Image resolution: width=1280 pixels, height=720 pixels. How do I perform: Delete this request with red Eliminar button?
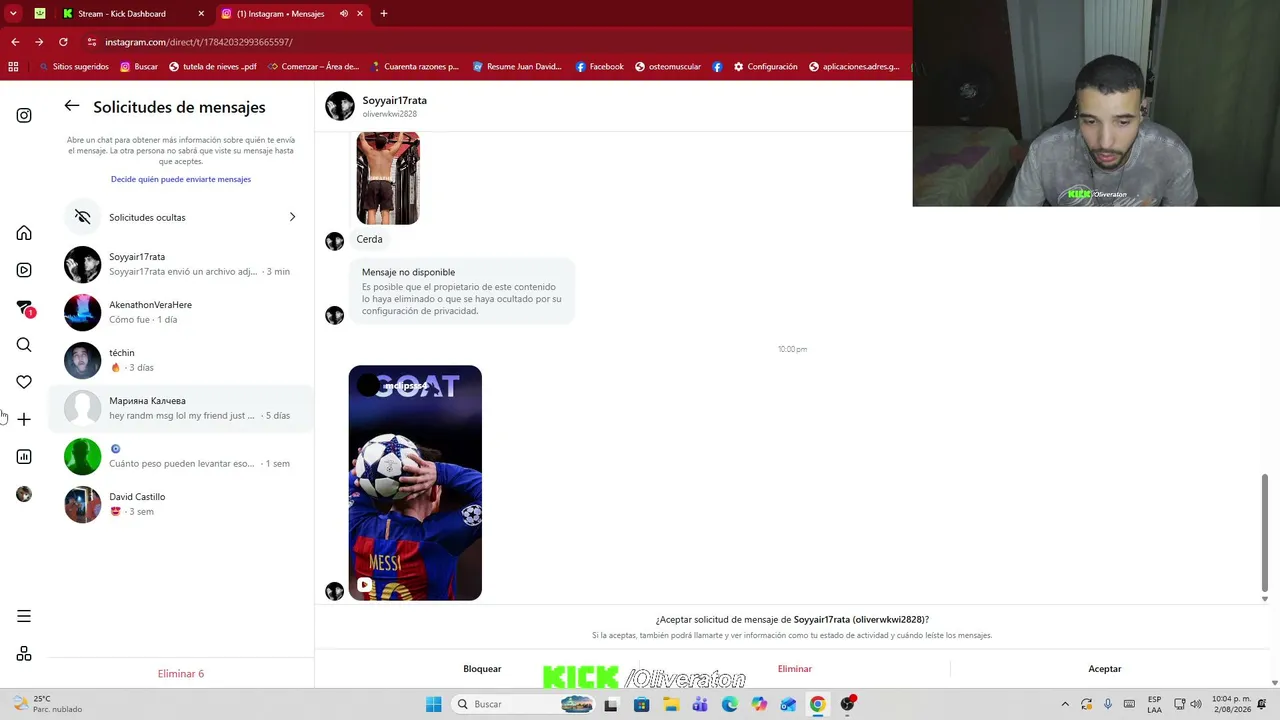[x=795, y=669]
